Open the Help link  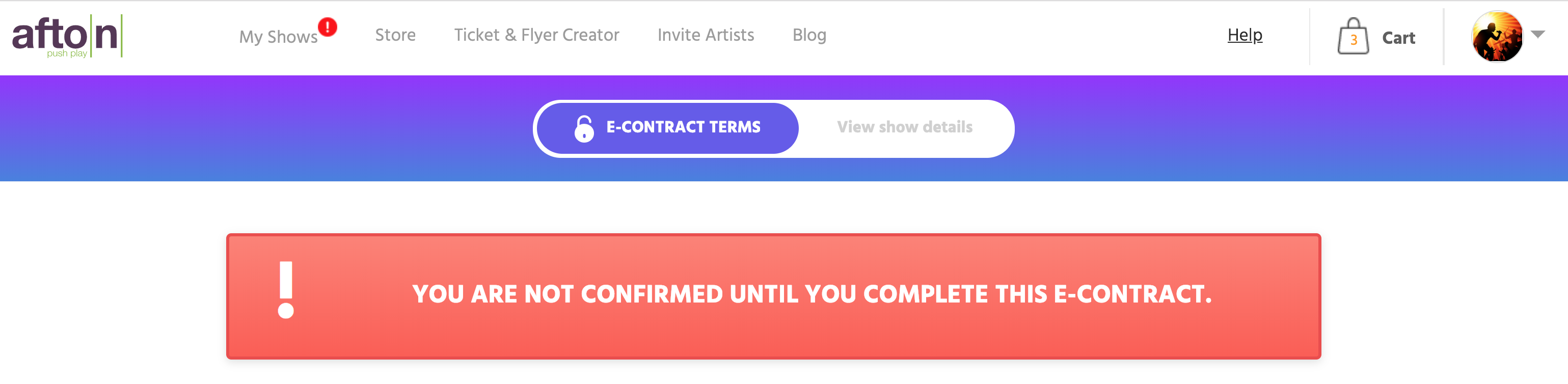pos(1245,35)
